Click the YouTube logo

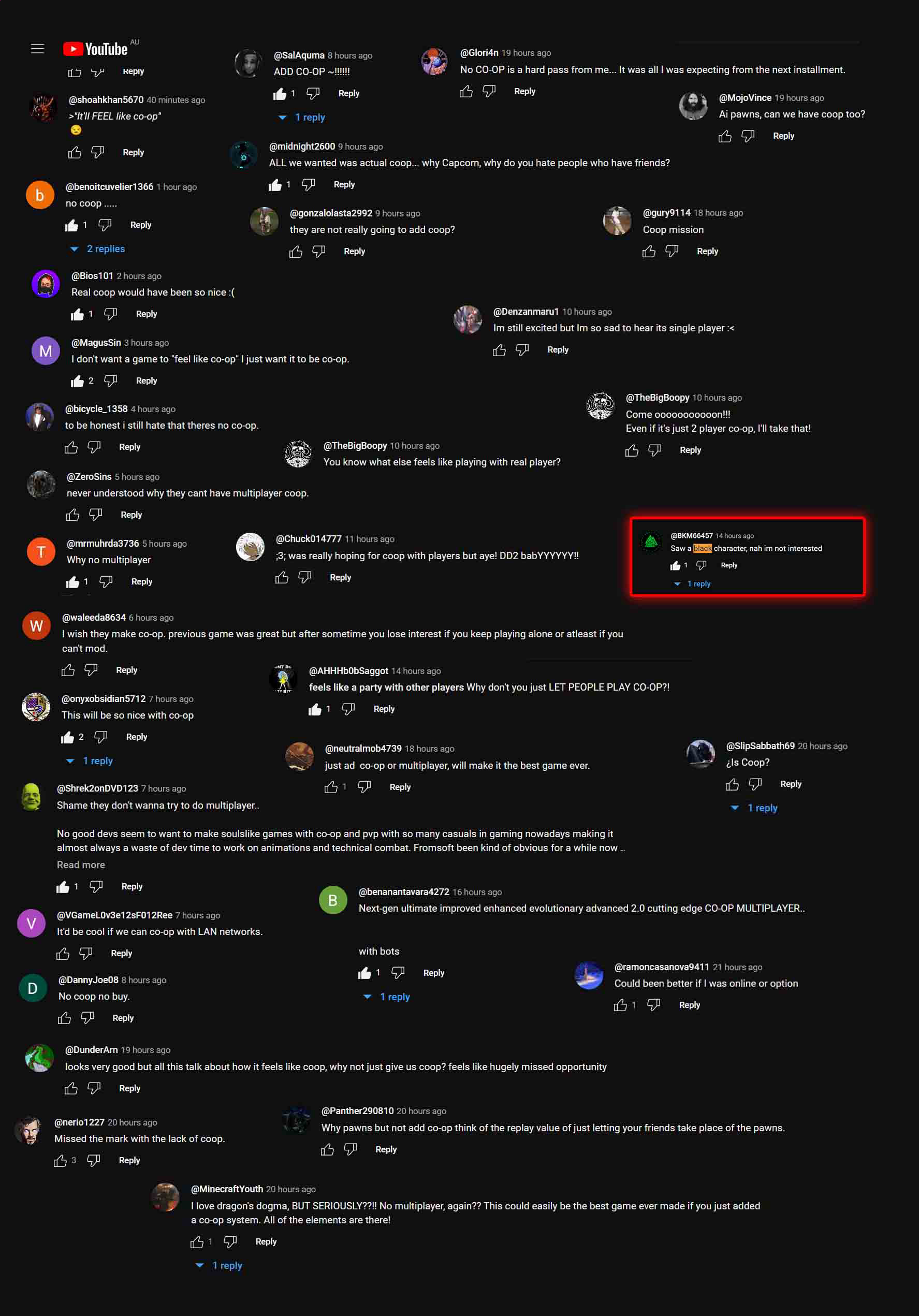pyautogui.click(x=95, y=49)
